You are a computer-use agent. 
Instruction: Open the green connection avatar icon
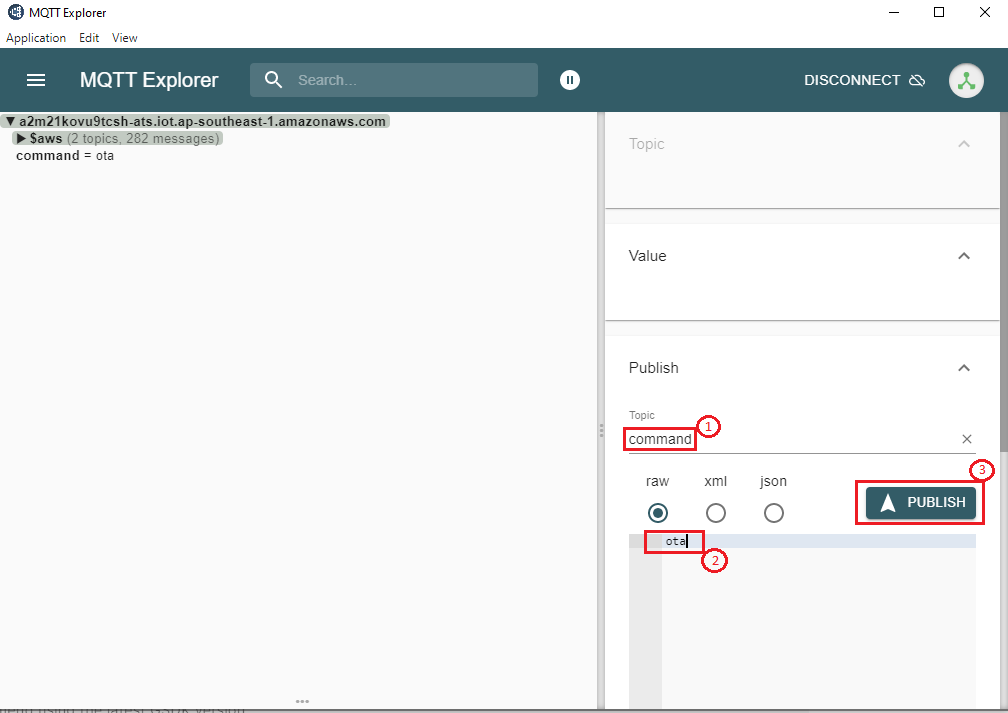(x=966, y=80)
